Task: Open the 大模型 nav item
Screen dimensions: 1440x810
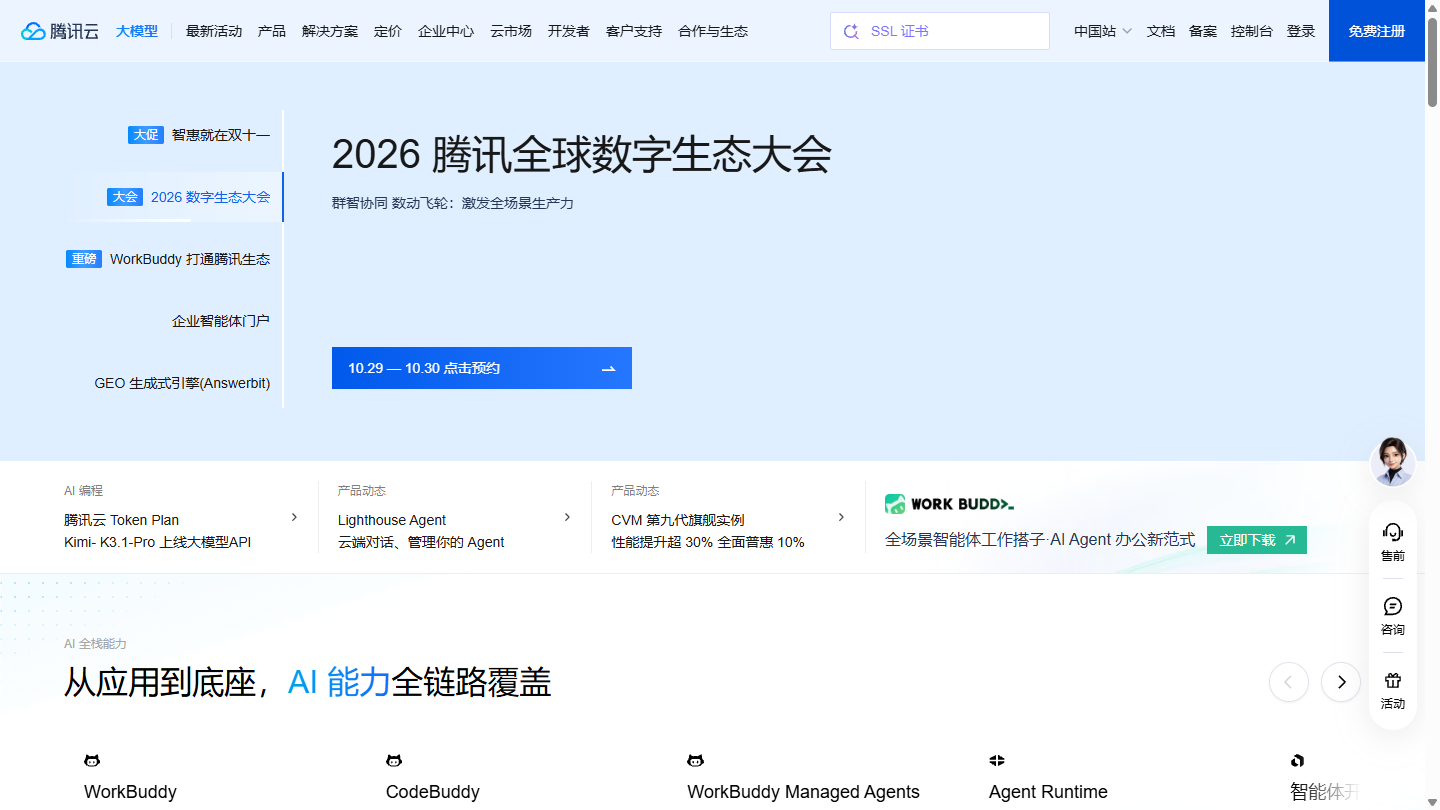Action: point(137,31)
